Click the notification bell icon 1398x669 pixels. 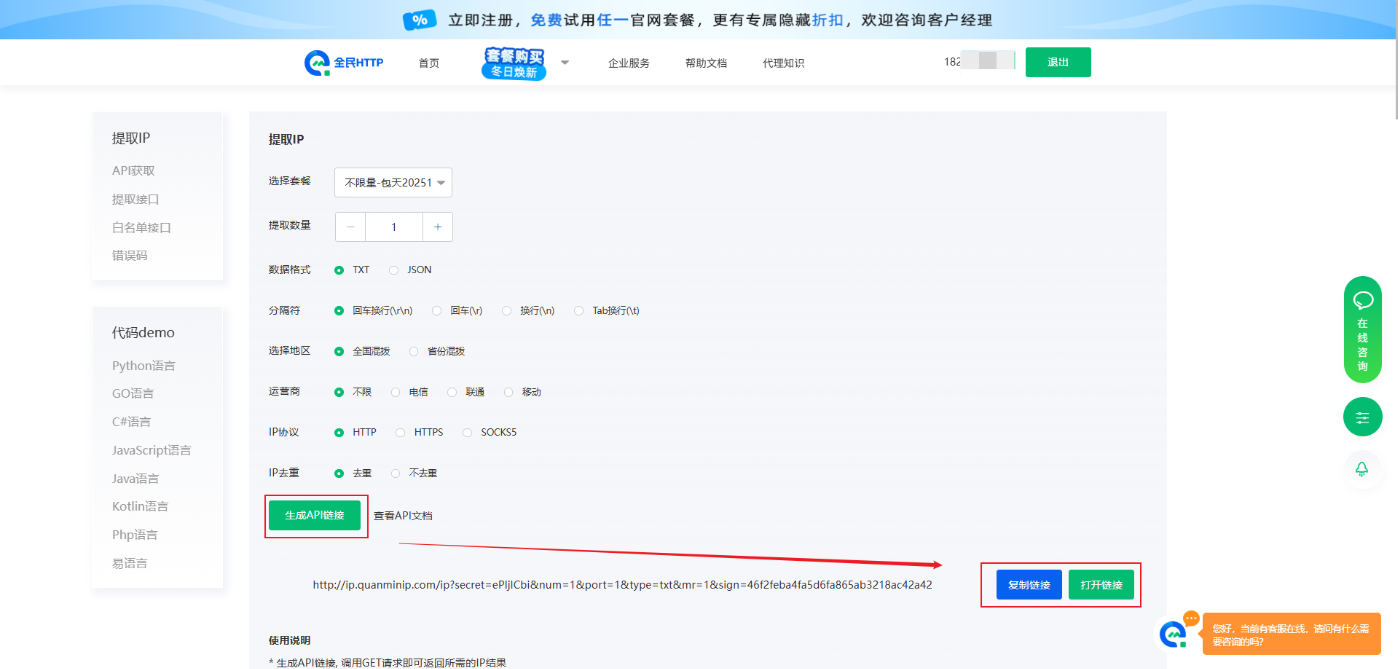click(1362, 469)
